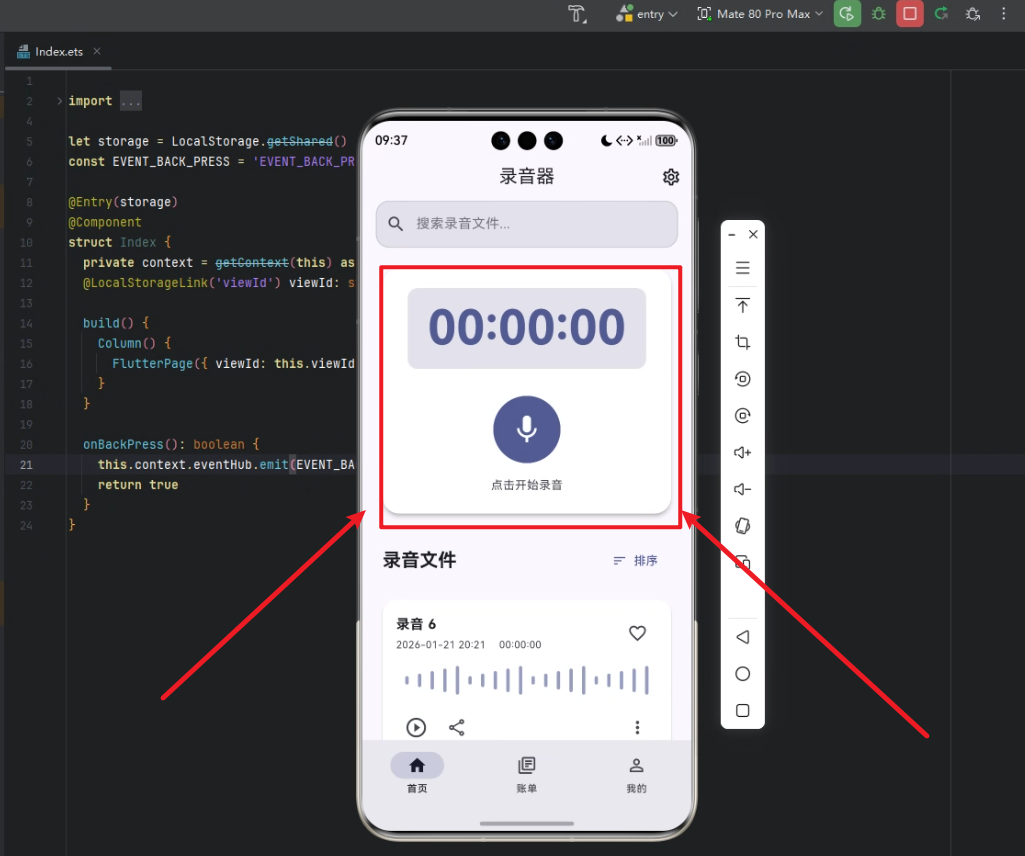1025x856 pixels.
Task: Click 'onBackPress' in code line 20
Action: tap(123, 445)
